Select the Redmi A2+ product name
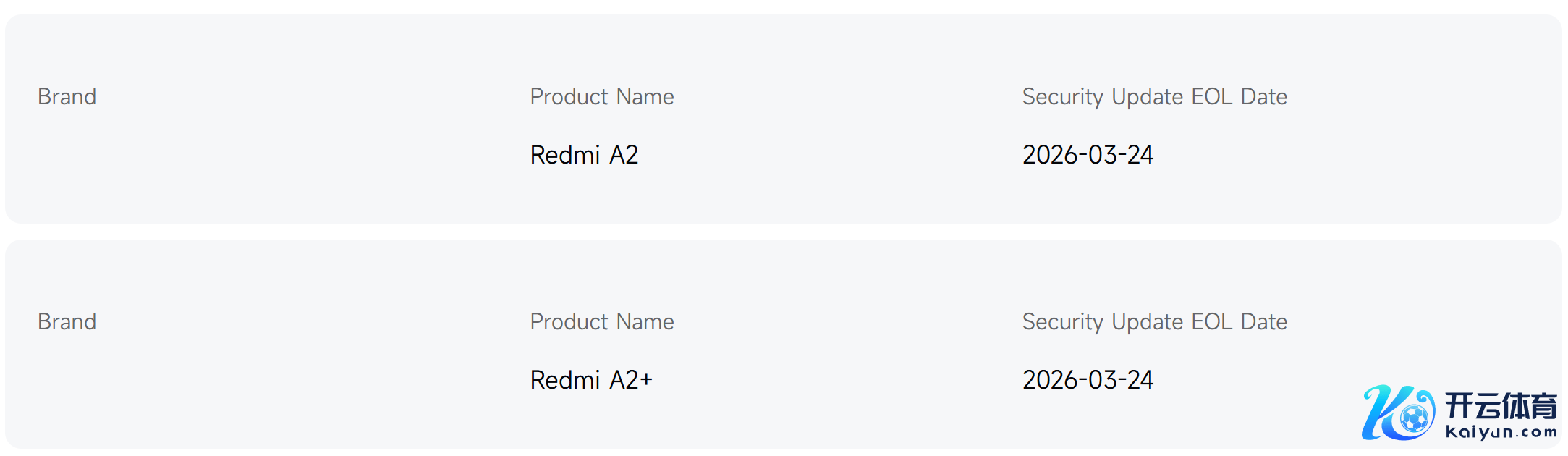The height and width of the screenshot is (456, 1568). coord(591,380)
